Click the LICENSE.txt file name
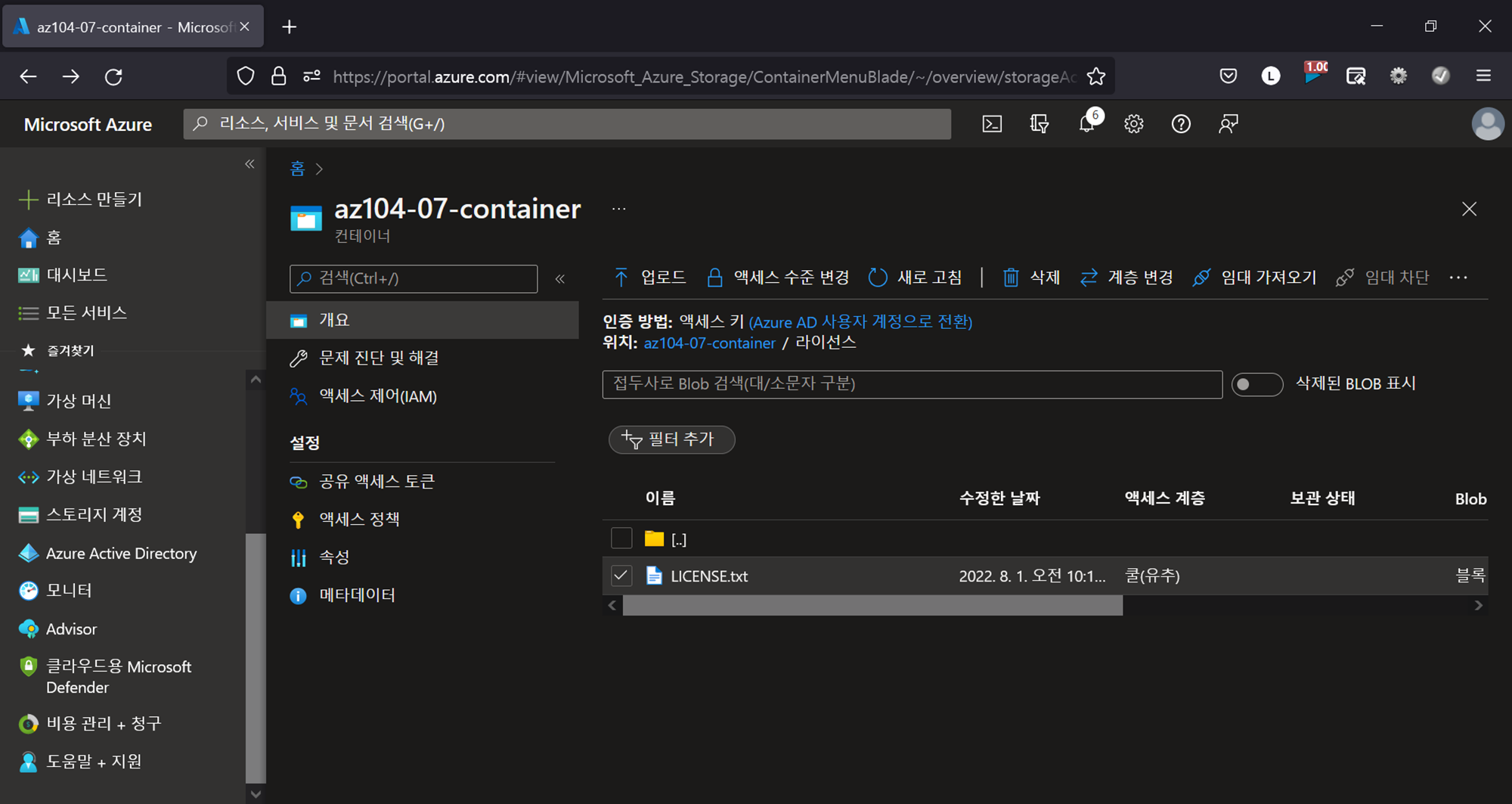Screen dimensions: 1512x804 coord(709,576)
